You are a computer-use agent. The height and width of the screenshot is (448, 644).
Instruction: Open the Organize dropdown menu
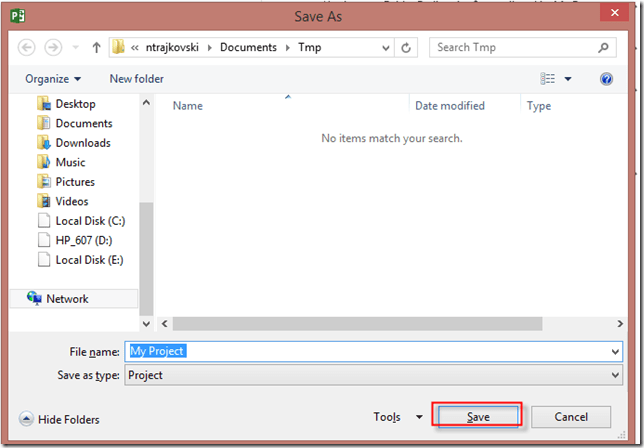point(53,79)
